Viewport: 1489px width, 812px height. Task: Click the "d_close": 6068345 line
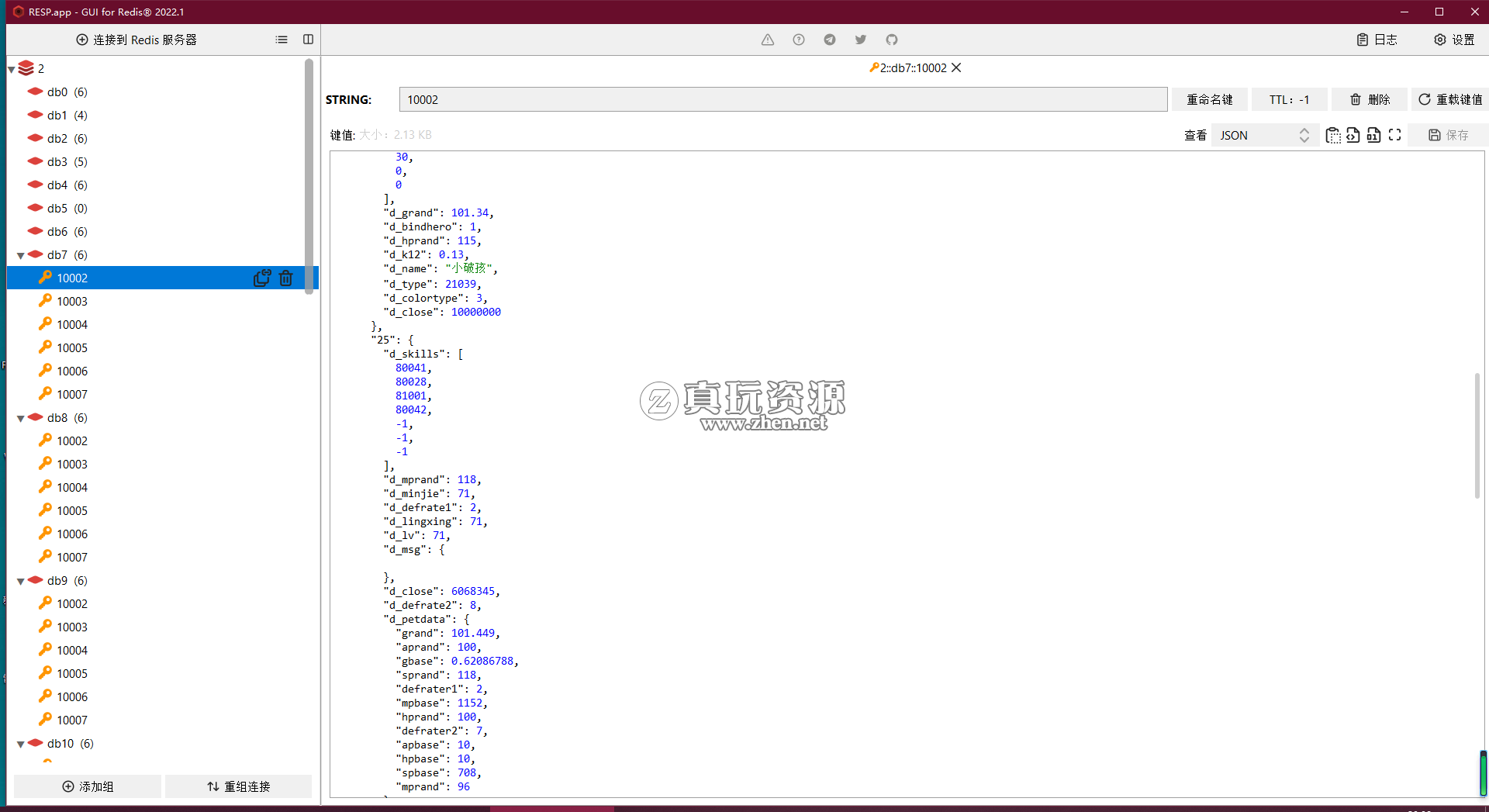[x=441, y=591]
